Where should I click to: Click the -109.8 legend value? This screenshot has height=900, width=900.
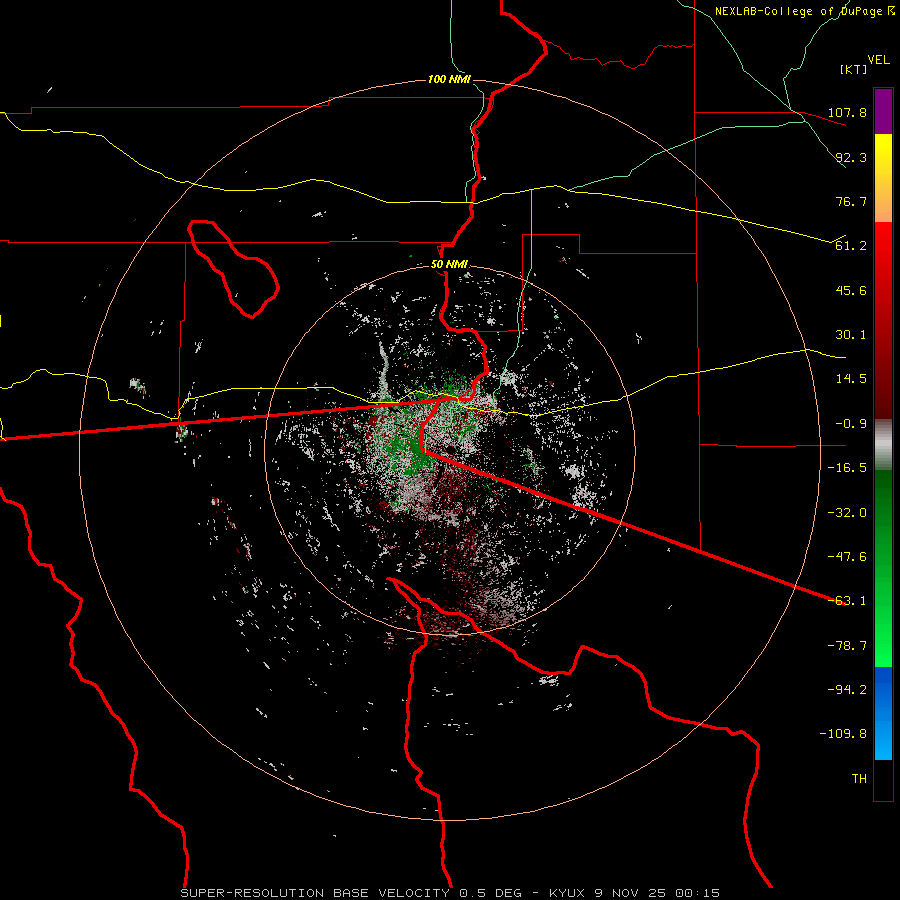844,734
